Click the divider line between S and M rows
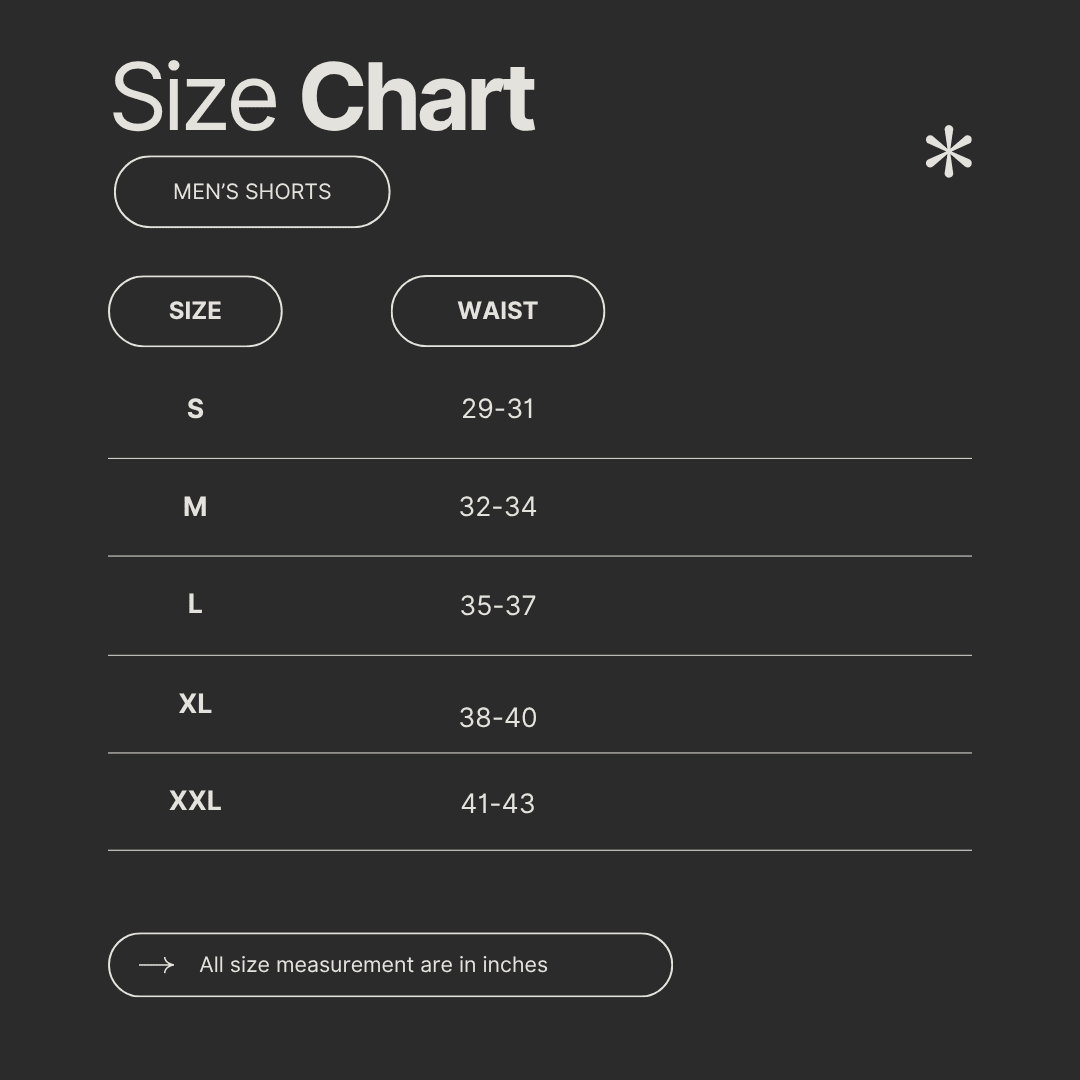This screenshot has width=1080, height=1080. pos(540,458)
